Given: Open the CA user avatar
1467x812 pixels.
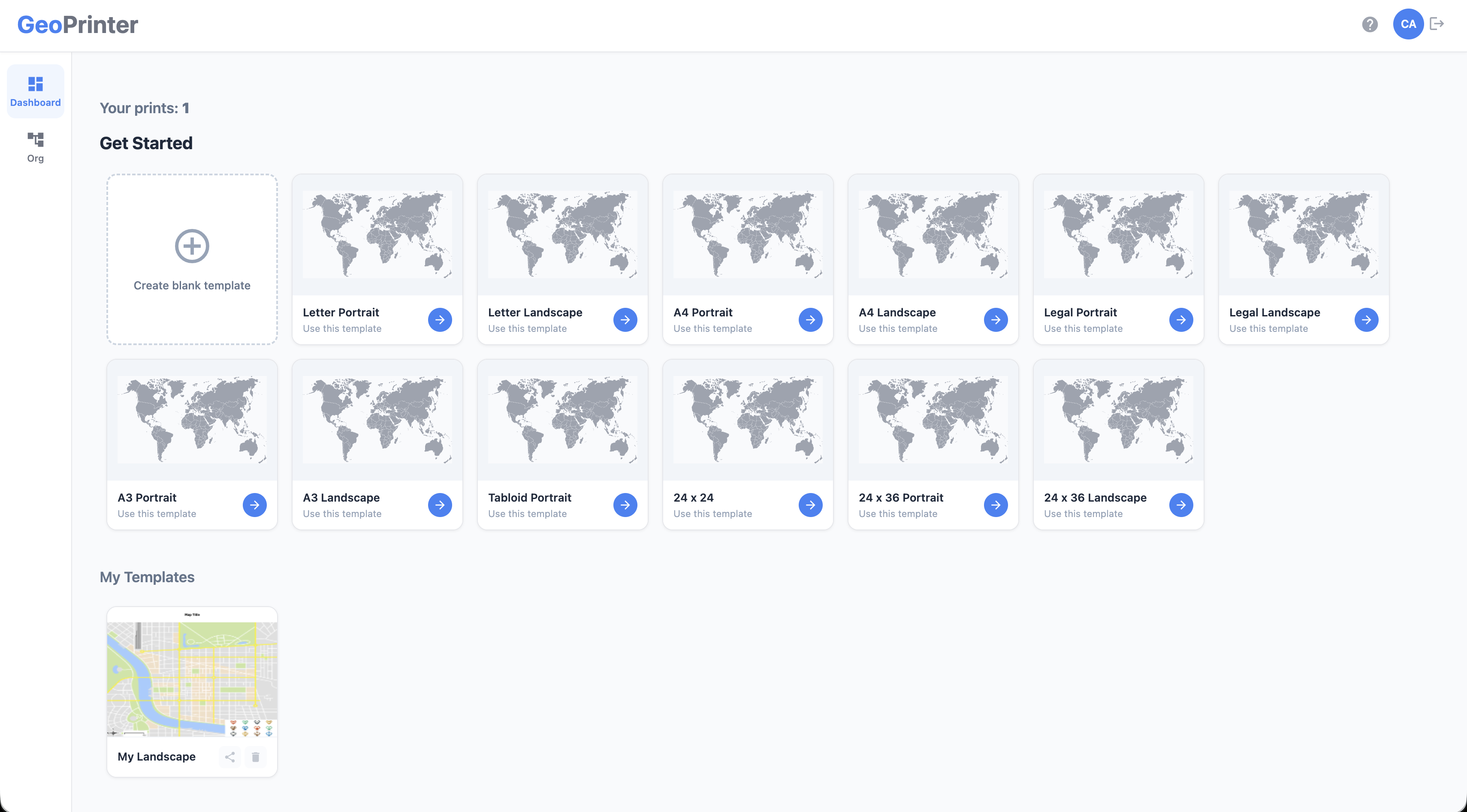Looking at the screenshot, I should point(1408,24).
